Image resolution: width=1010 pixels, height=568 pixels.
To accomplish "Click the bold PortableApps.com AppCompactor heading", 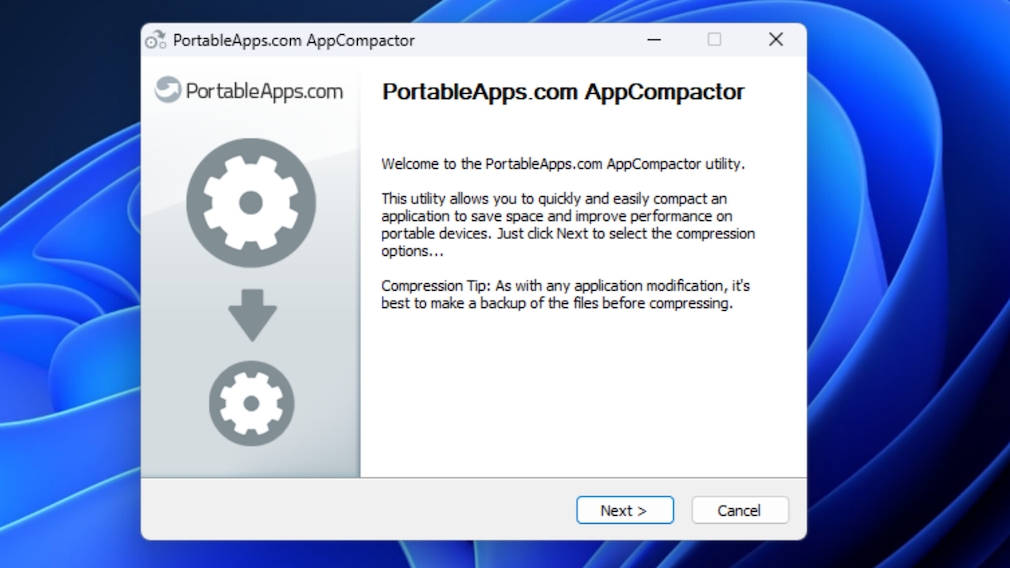I will [x=563, y=92].
